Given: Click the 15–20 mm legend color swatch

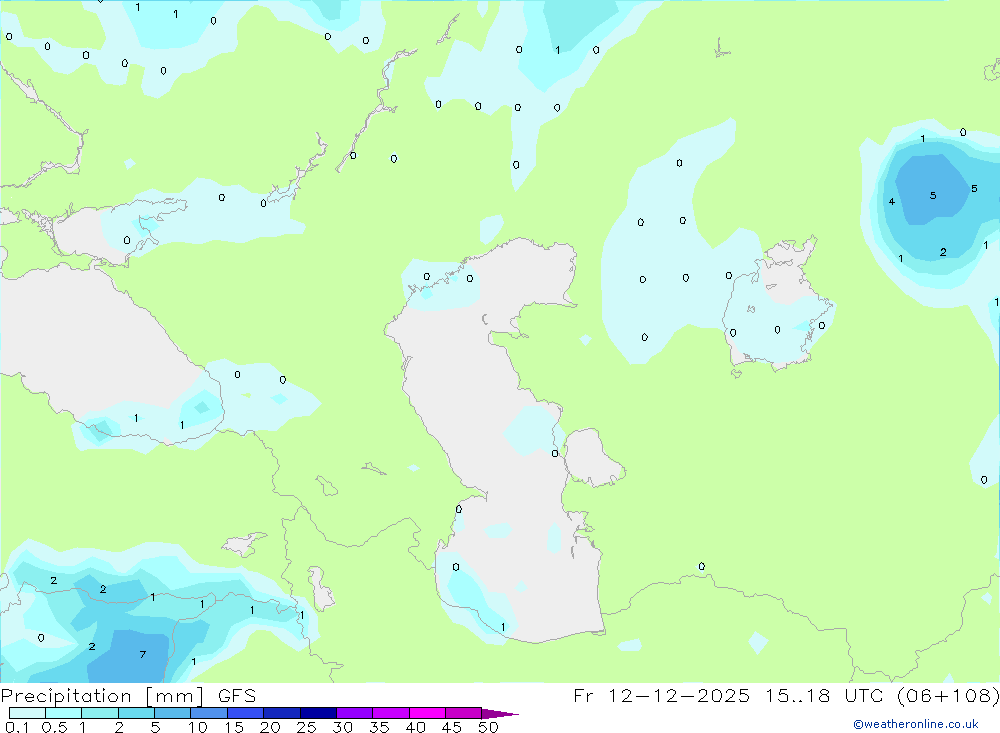Looking at the screenshot, I should point(245,713).
